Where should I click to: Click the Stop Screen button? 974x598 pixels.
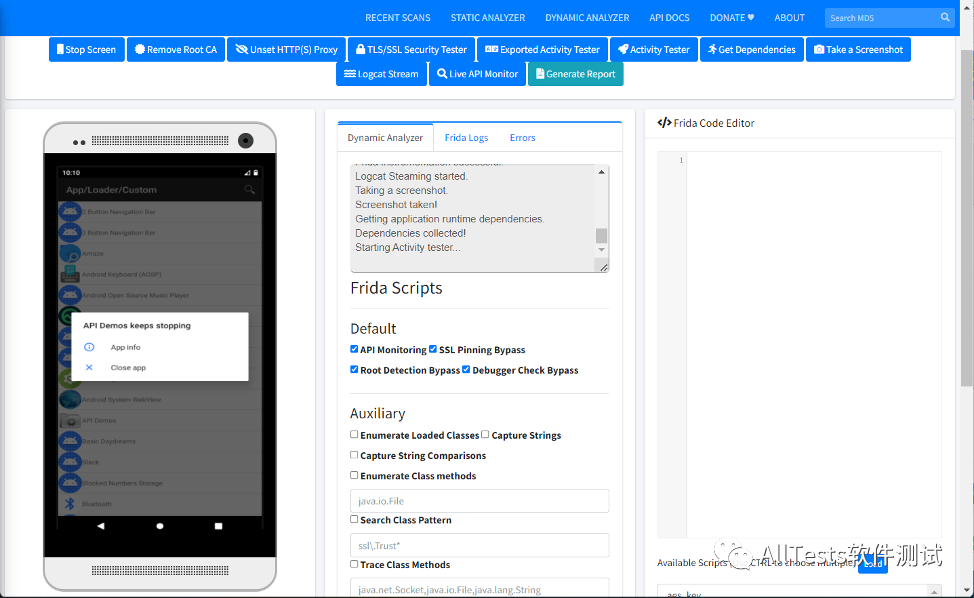click(x=86, y=50)
